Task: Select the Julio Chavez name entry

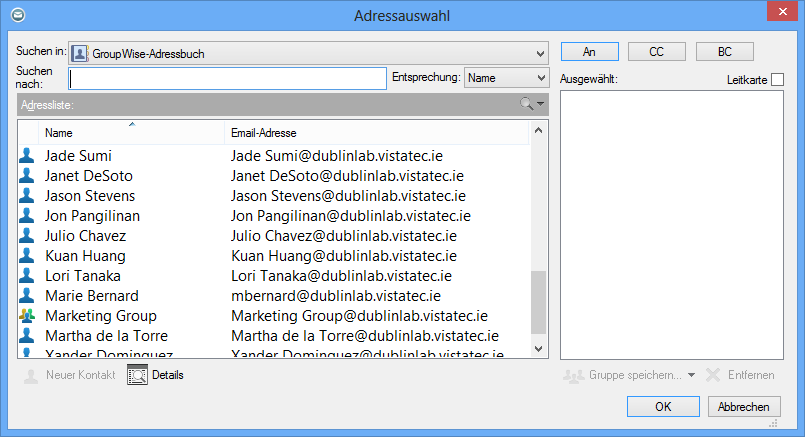Action: coord(85,236)
